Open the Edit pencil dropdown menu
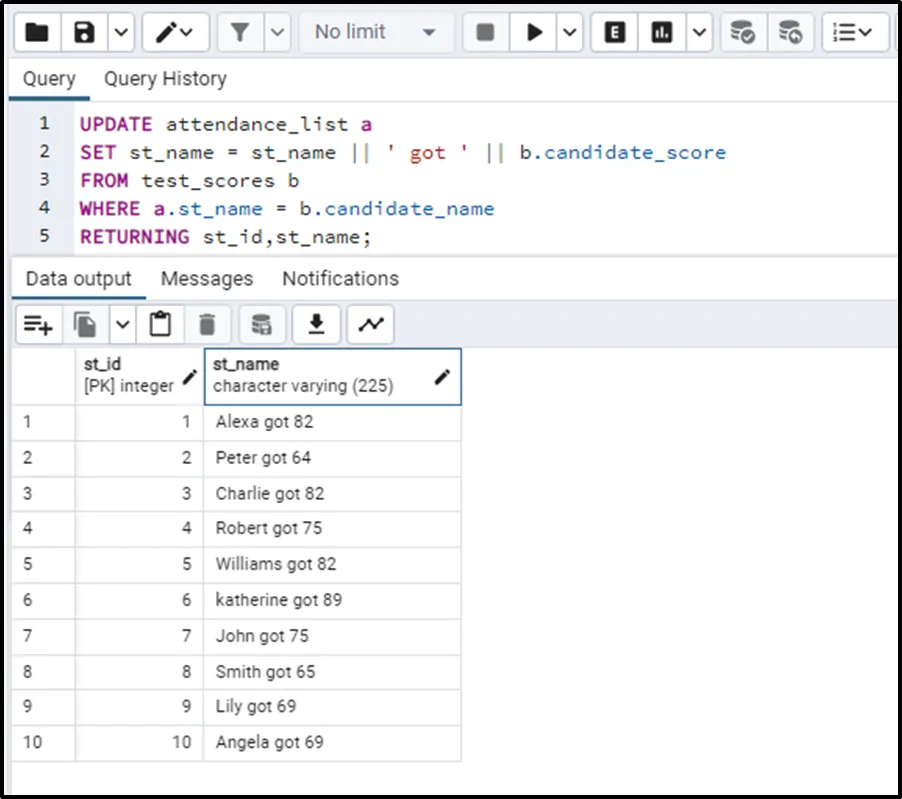 pos(175,33)
